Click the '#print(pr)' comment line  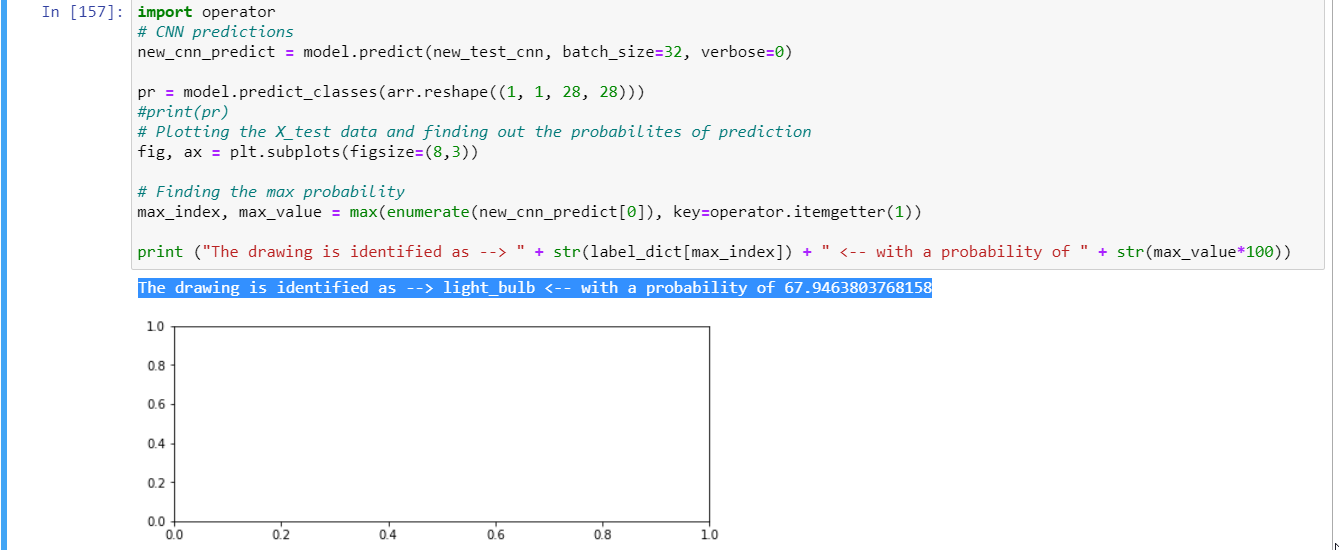tap(183, 112)
